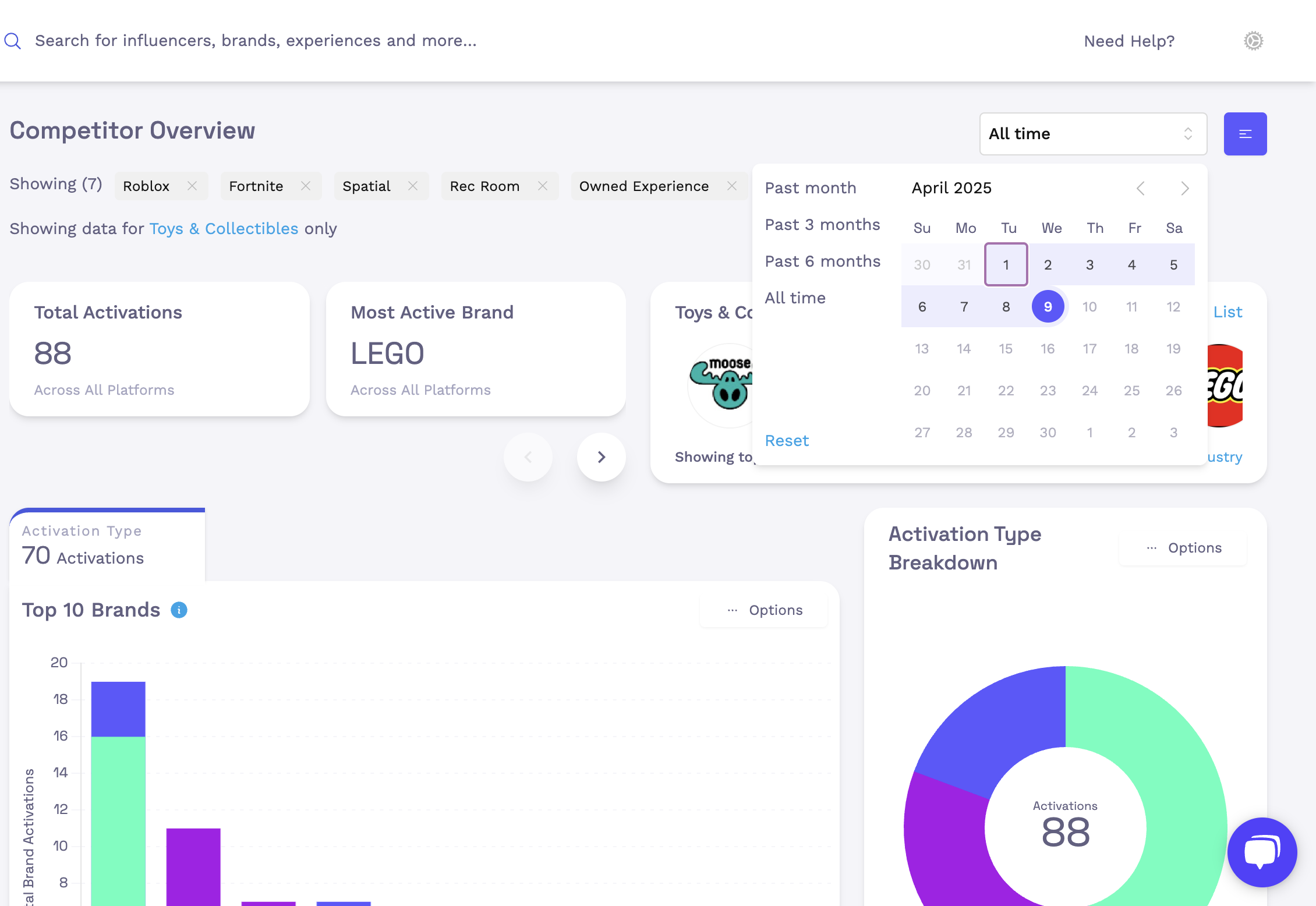Open the Toys & Collectibles link
Image resolution: width=1316 pixels, height=906 pixels.
coord(224,229)
